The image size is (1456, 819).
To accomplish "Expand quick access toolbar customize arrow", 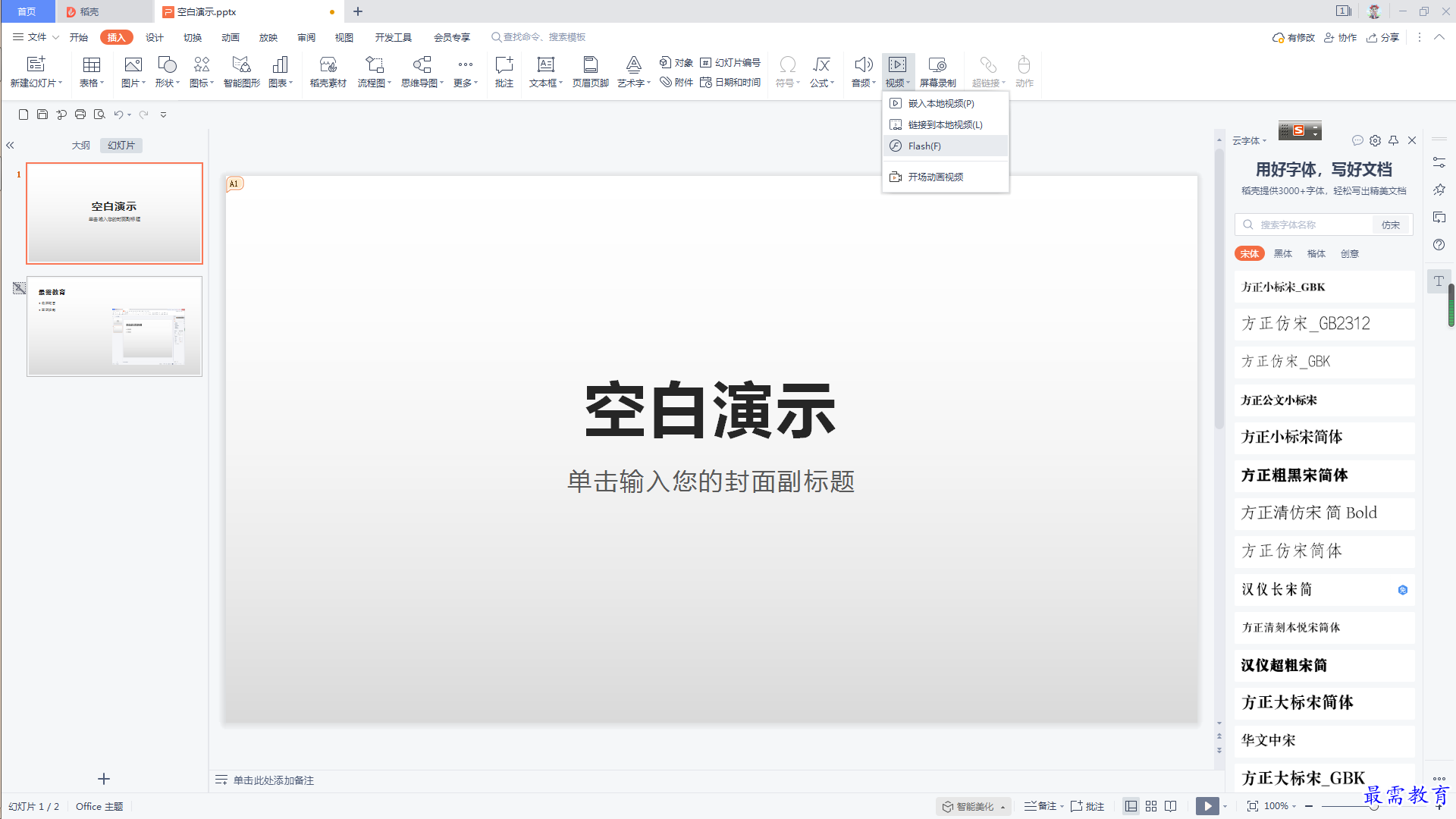I will click(x=163, y=115).
